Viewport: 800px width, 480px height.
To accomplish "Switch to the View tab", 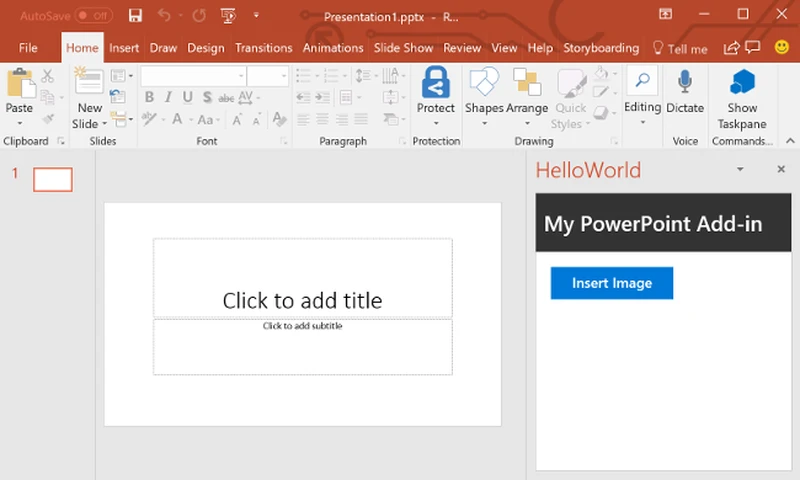I will pyautogui.click(x=504, y=48).
